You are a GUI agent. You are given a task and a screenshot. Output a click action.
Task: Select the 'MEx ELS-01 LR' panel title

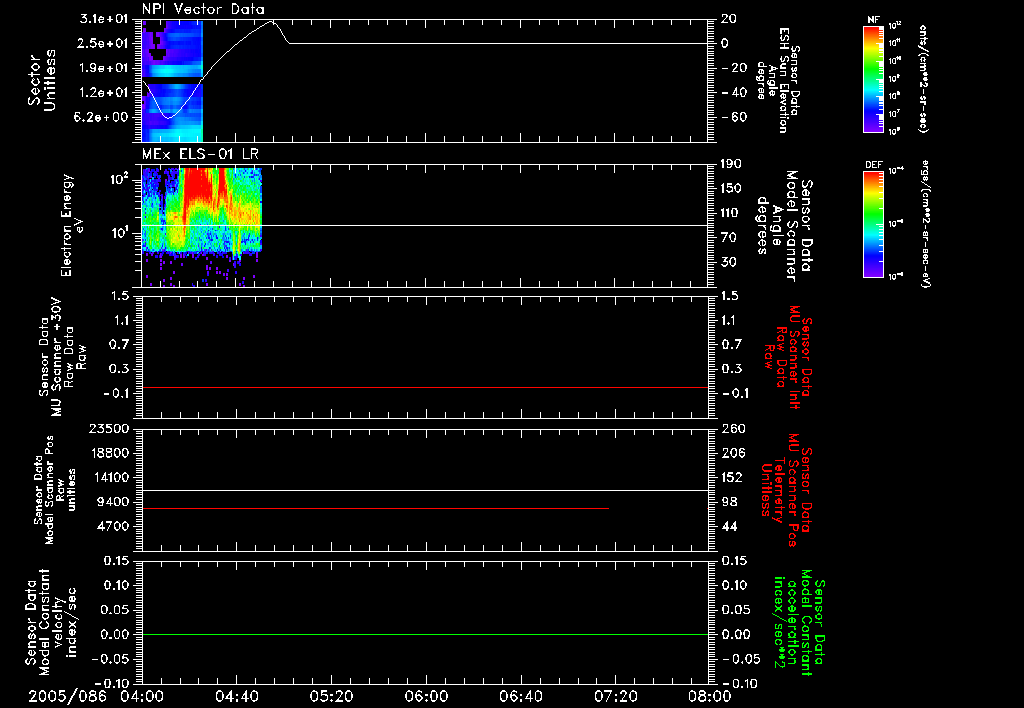[x=200, y=154]
